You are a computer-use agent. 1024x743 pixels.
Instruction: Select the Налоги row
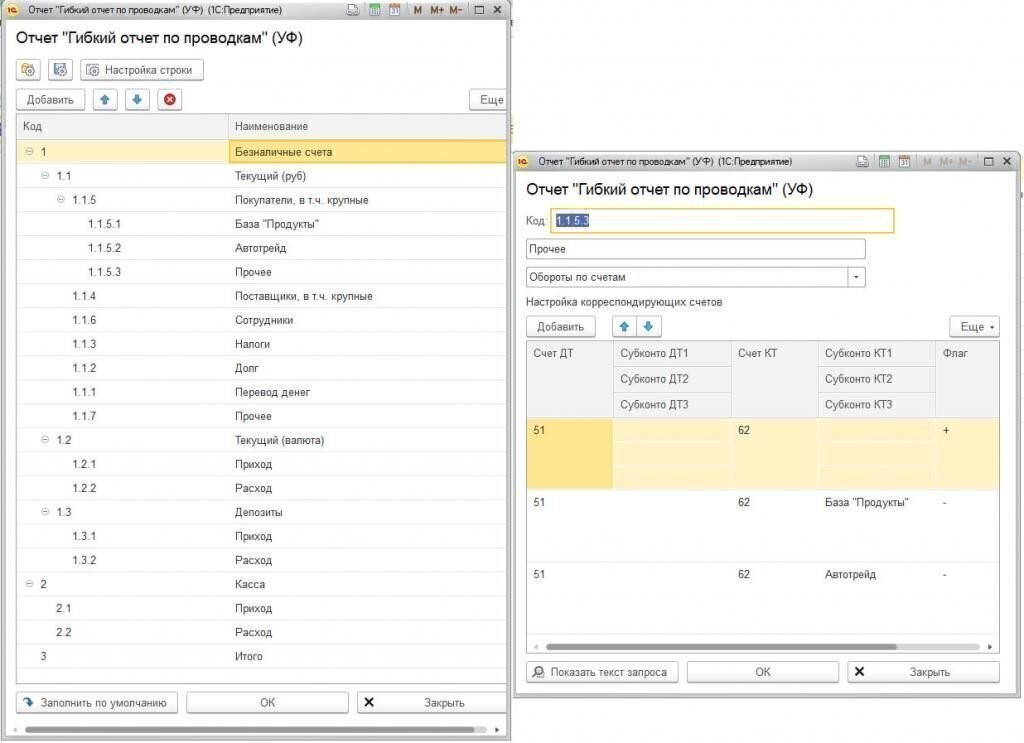coord(261,344)
